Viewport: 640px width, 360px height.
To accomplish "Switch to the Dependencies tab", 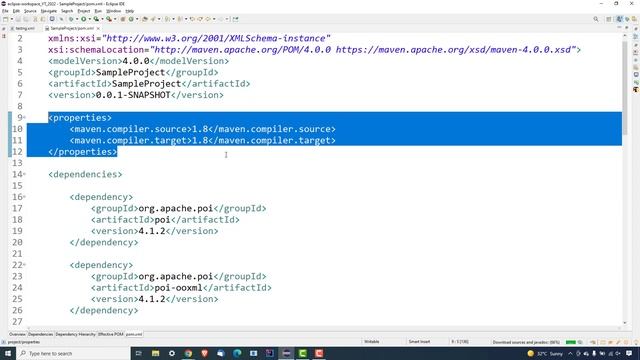I will coord(40,334).
